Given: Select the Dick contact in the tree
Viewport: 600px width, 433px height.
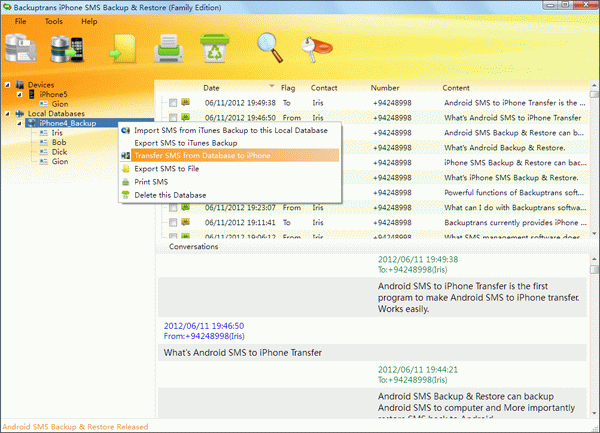Looking at the screenshot, I should pyautogui.click(x=59, y=152).
